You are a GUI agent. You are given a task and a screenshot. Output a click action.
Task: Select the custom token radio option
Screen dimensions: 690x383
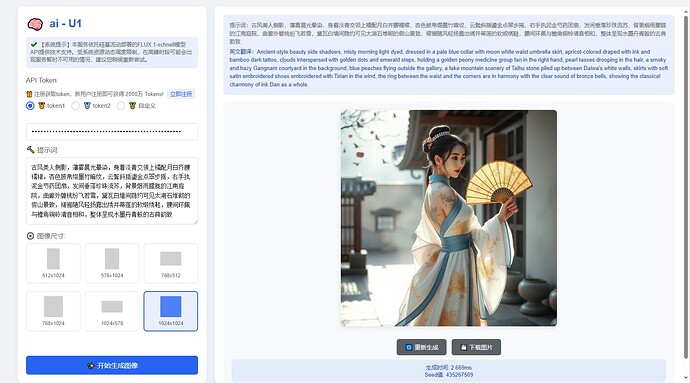[121, 106]
